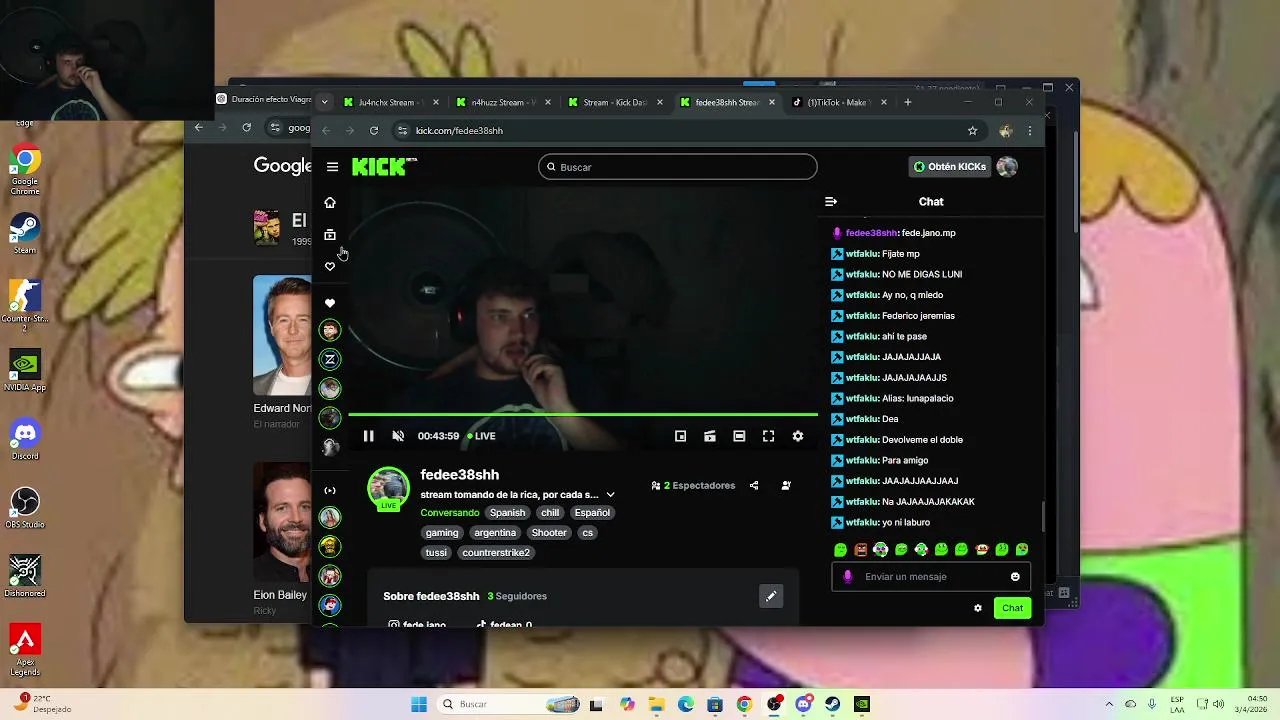Open Edward Norton photo in Google window
This screenshot has height=720, width=1280.
pos(282,335)
